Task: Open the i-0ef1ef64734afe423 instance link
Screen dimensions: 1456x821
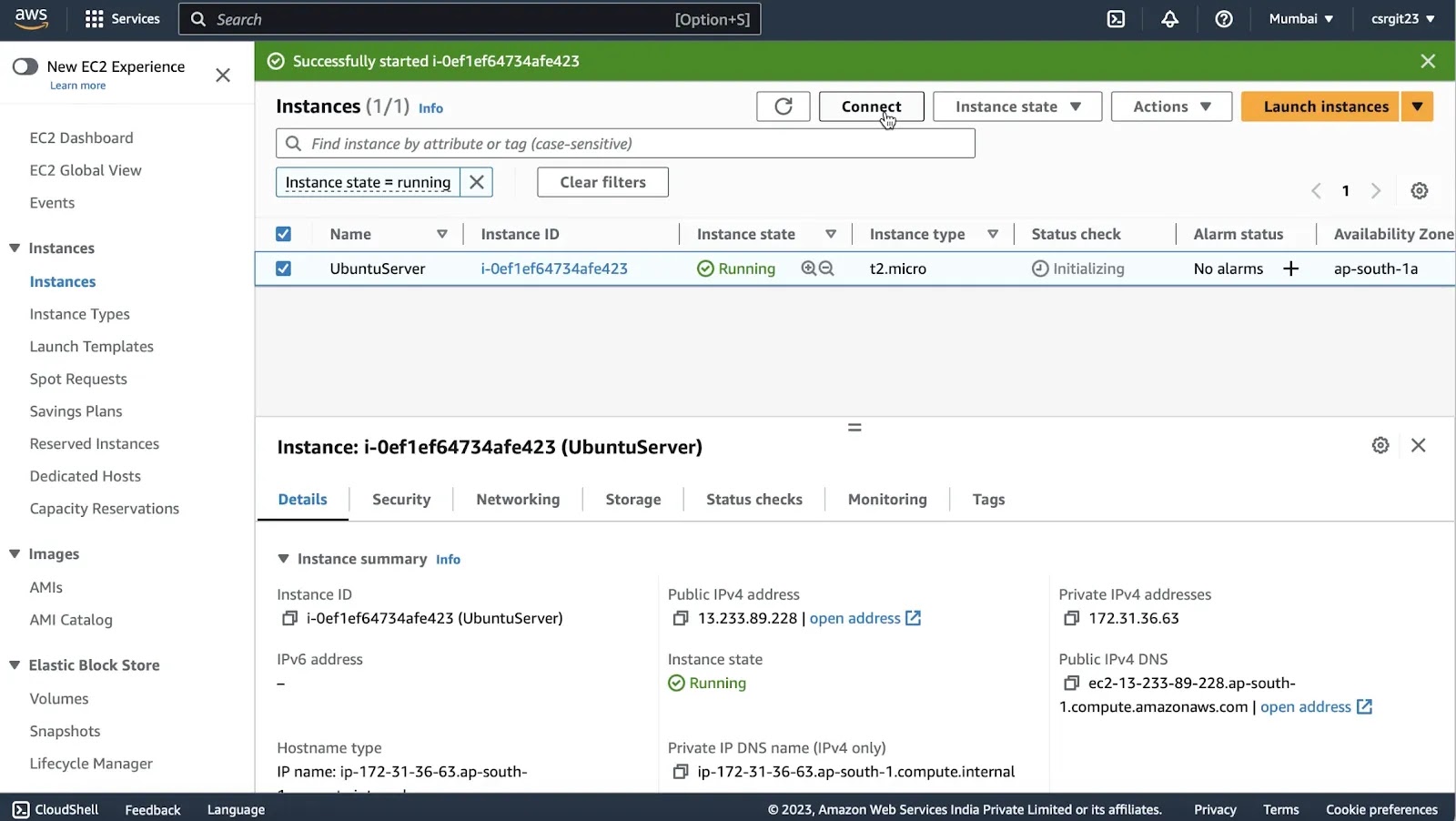Action: [554, 269]
